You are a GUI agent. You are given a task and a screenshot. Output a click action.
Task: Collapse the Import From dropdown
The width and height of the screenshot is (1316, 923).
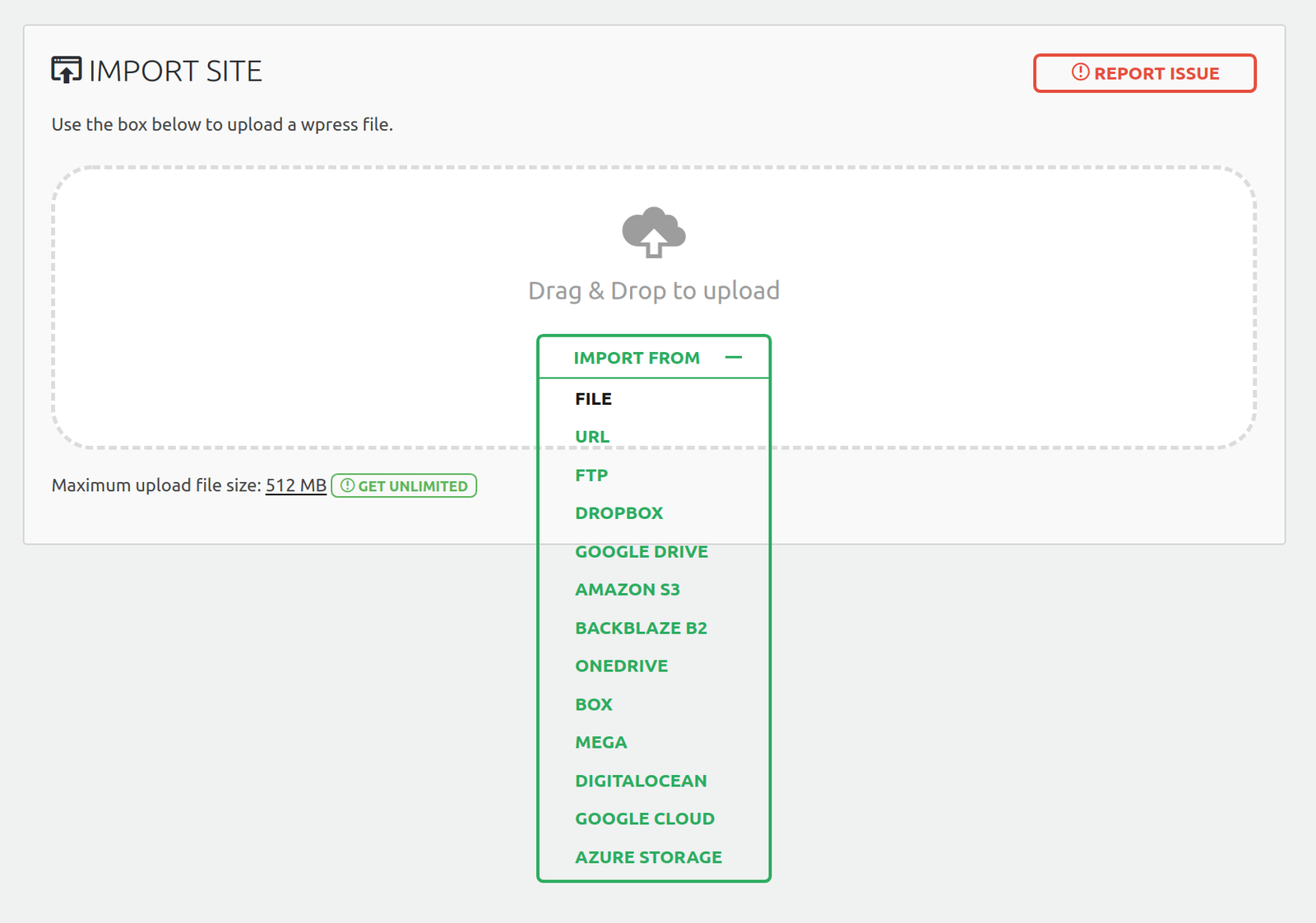[x=637, y=358]
